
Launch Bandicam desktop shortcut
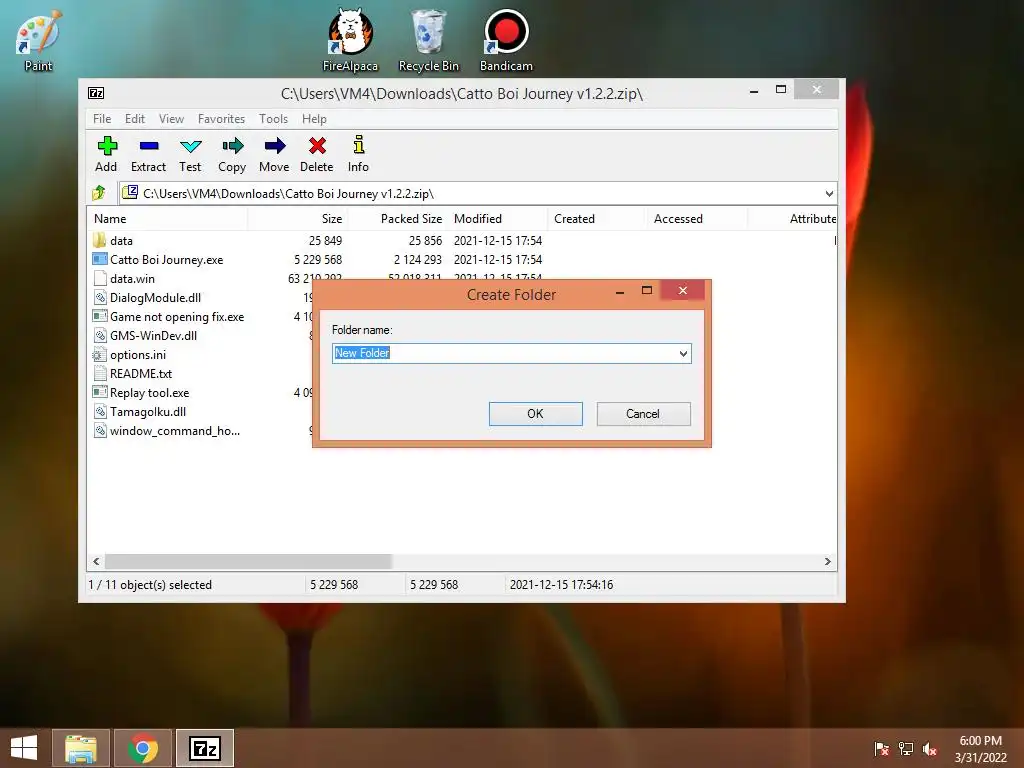pos(506,39)
